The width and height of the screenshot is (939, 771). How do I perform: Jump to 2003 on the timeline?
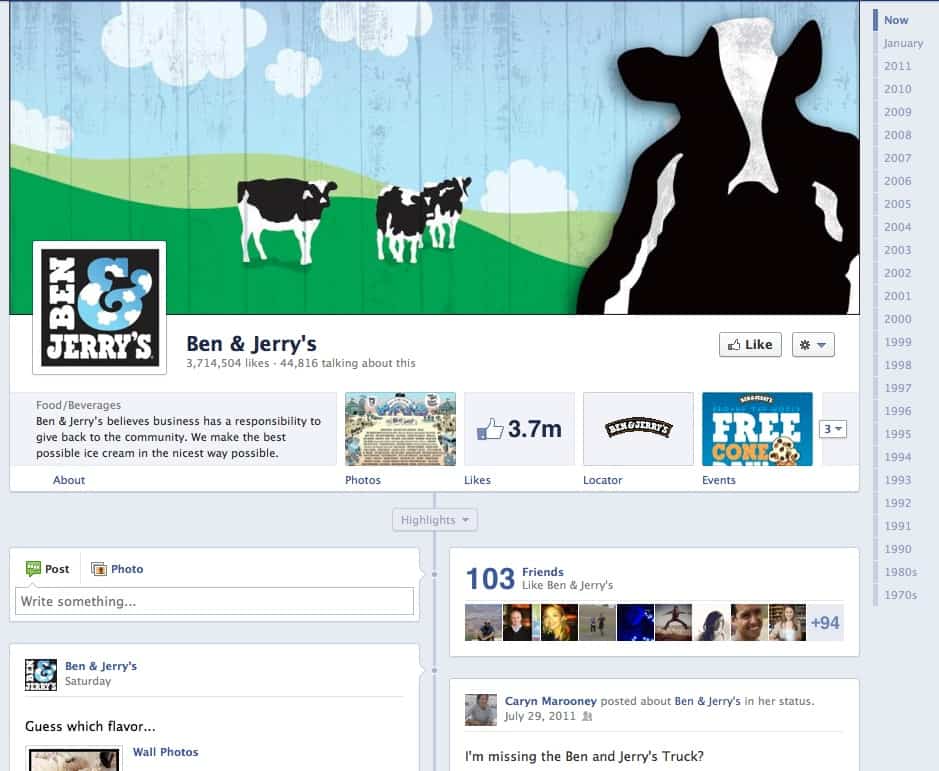(x=898, y=250)
